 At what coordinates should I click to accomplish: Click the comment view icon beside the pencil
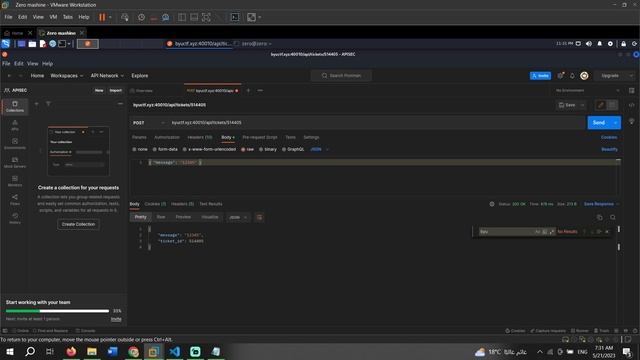[612, 105]
